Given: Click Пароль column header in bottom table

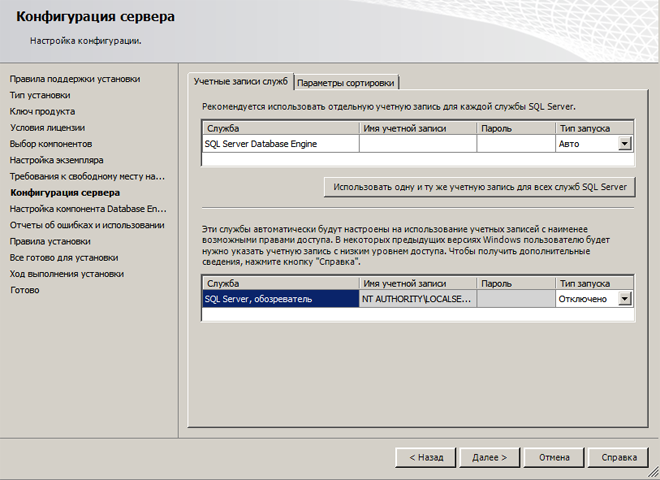Looking at the screenshot, I should tap(516, 283).
